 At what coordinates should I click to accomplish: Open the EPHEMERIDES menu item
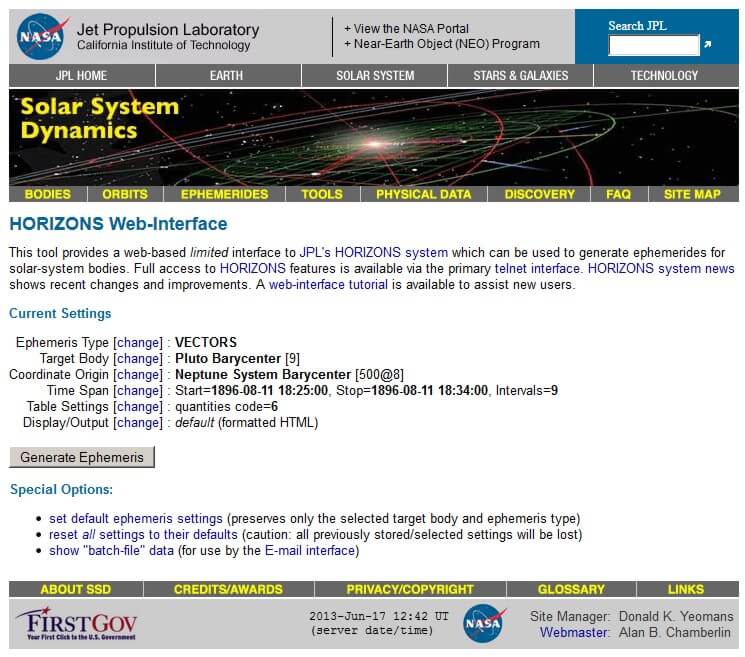[x=224, y=194]
